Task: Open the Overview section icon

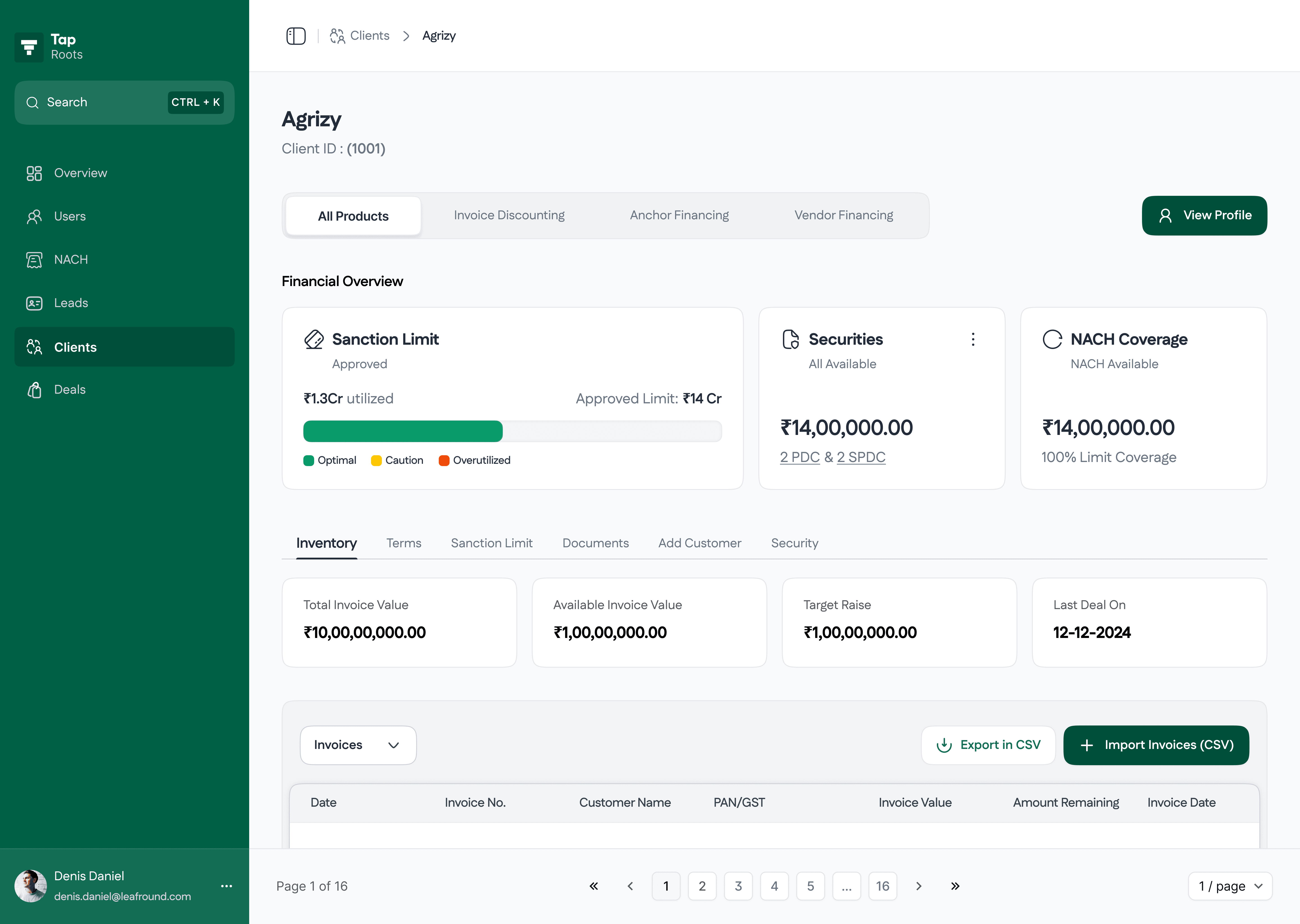Action: (x=34, y=173)
